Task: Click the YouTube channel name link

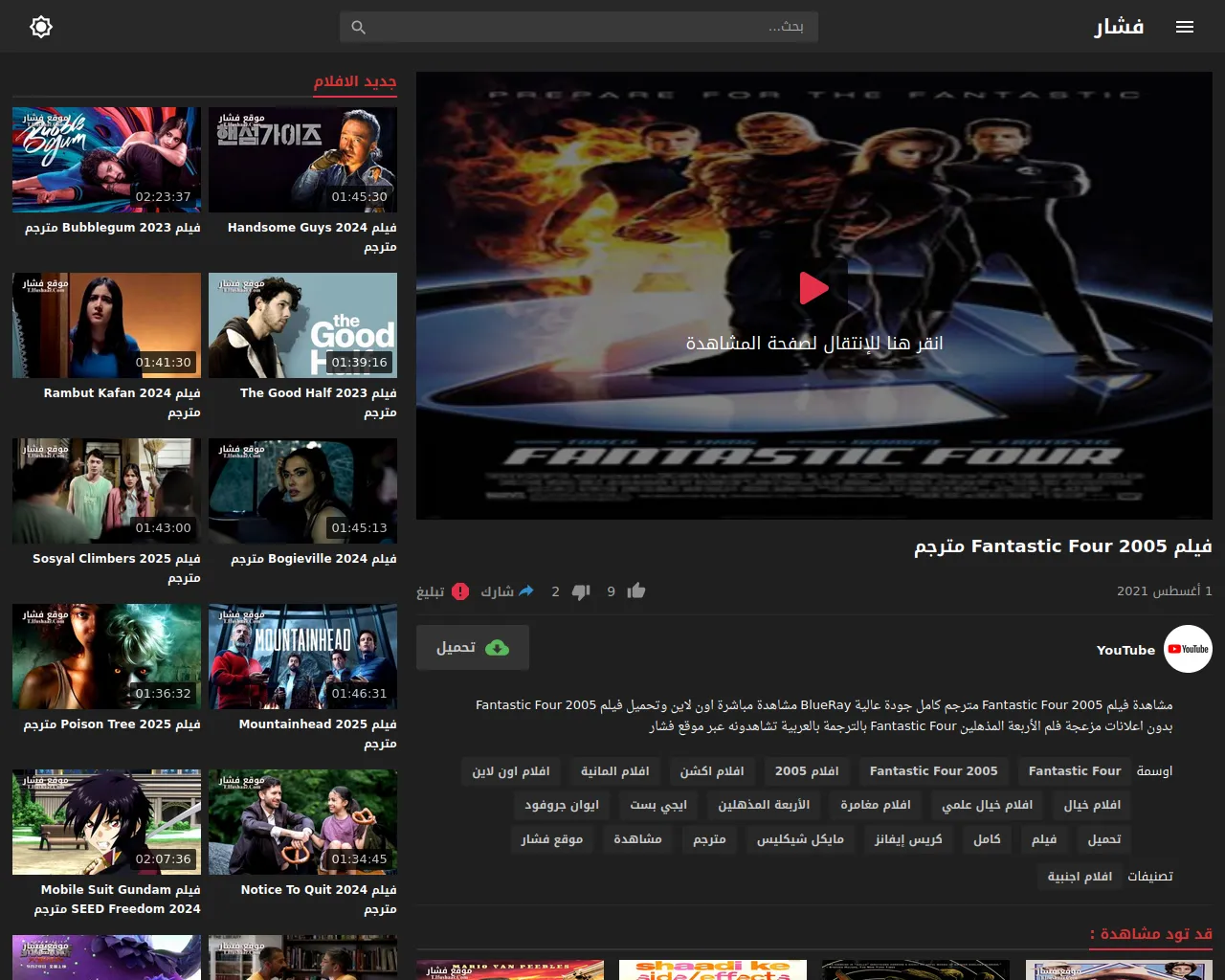Action: [1125, 650]
